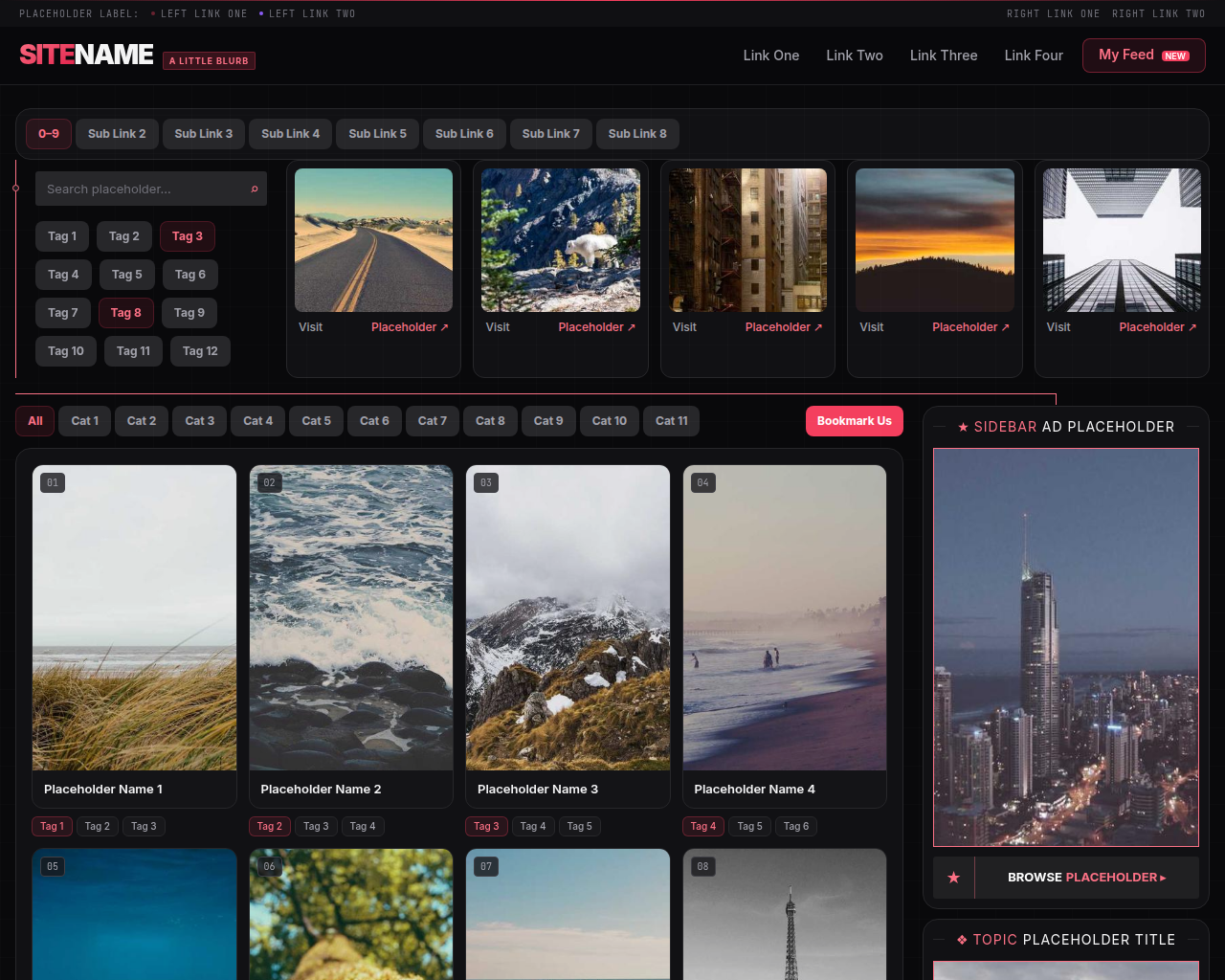Viewport: 1225px width, 980px height.
Task: Go to Link Three in main navigation
Action: coord(944,56)
